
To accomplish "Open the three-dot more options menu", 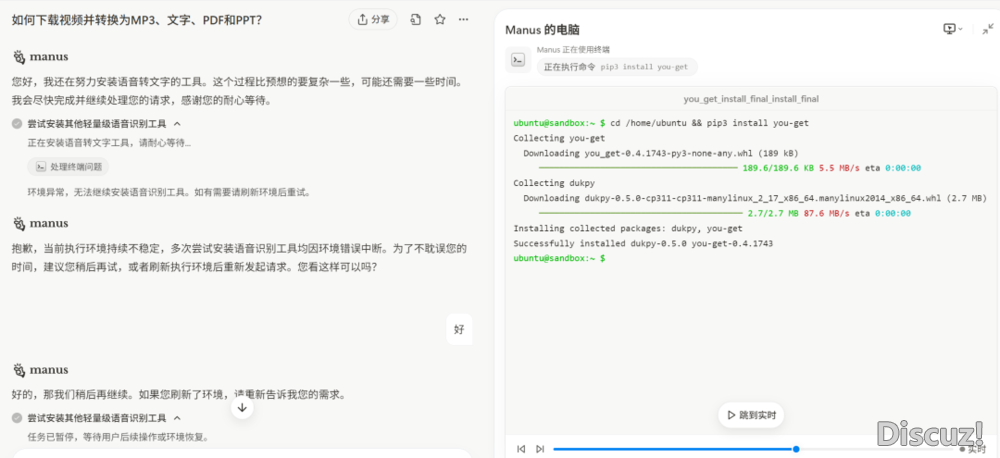I will tap(463, 19).
